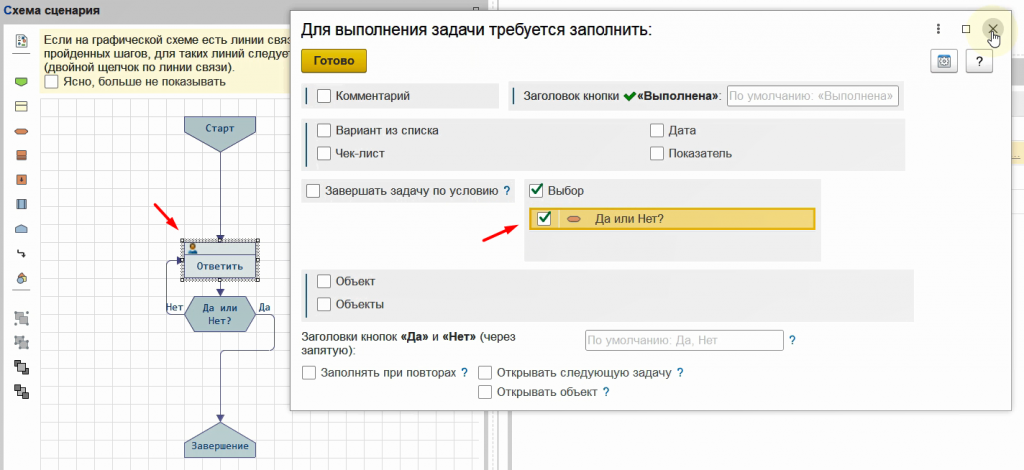
Task: Select the blue end point shape tool
Action: coord(22,229)
